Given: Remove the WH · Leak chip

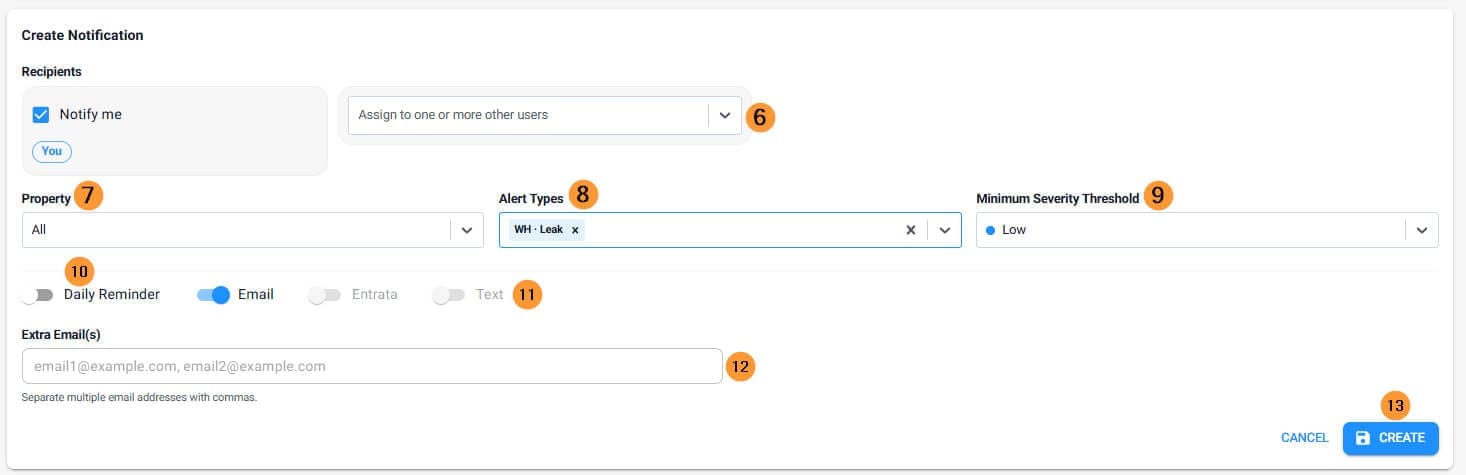Looking at the screenshot, I should coord(575,230).
